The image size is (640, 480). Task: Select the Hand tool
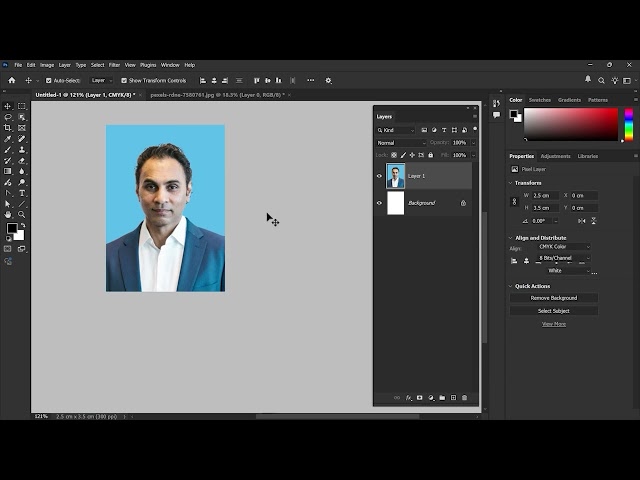pos(8,214)
